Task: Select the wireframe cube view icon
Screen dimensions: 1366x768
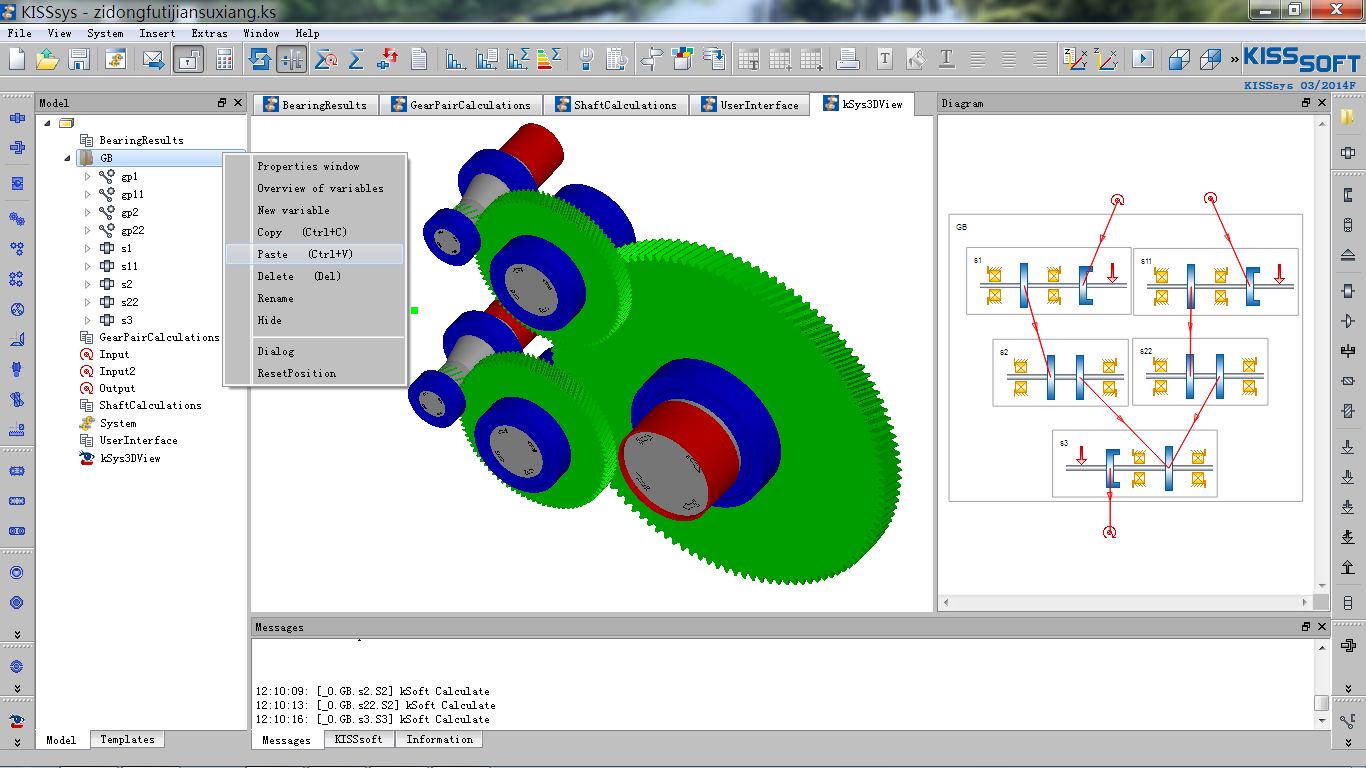Action: 1211,59
